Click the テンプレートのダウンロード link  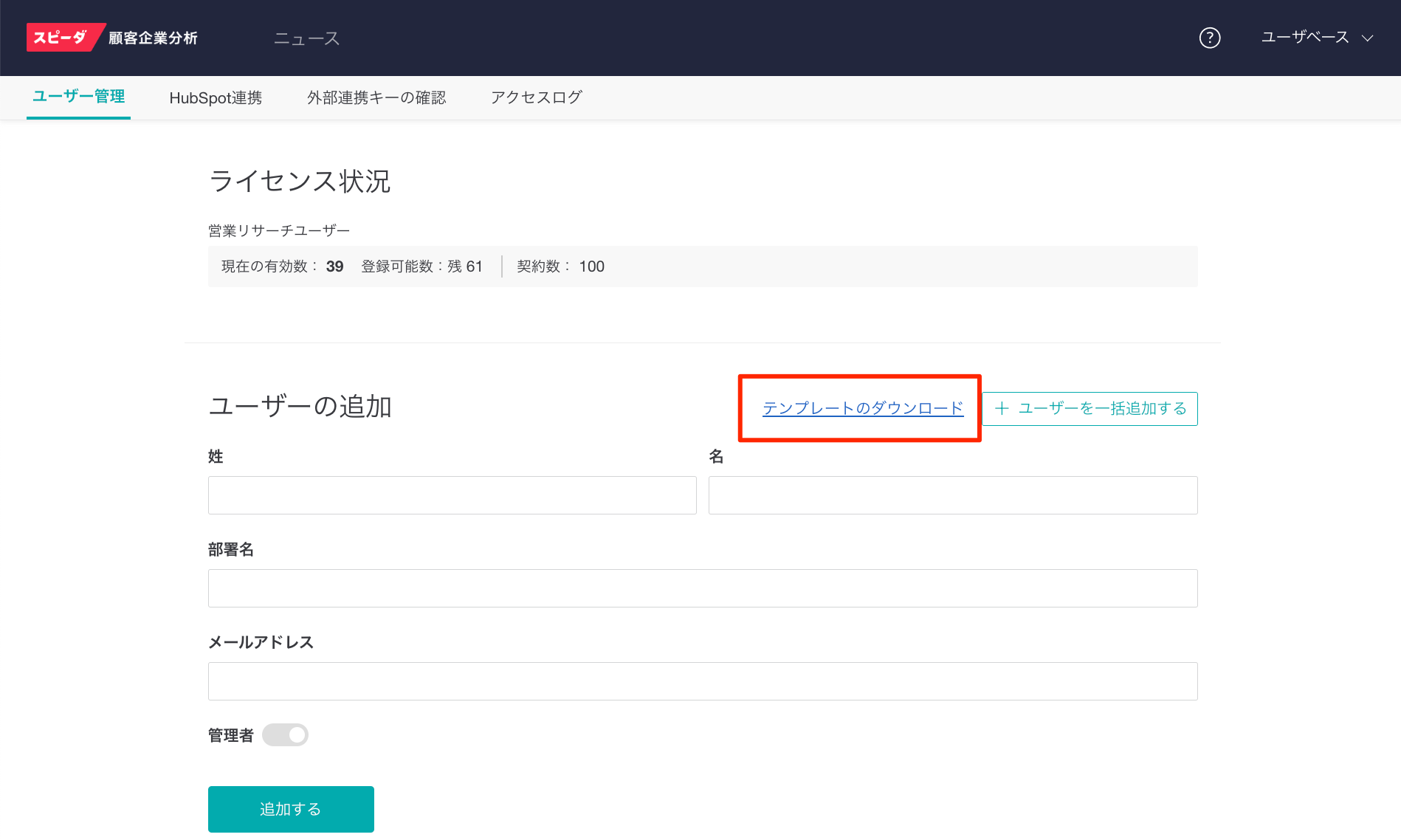coord(862,408)
